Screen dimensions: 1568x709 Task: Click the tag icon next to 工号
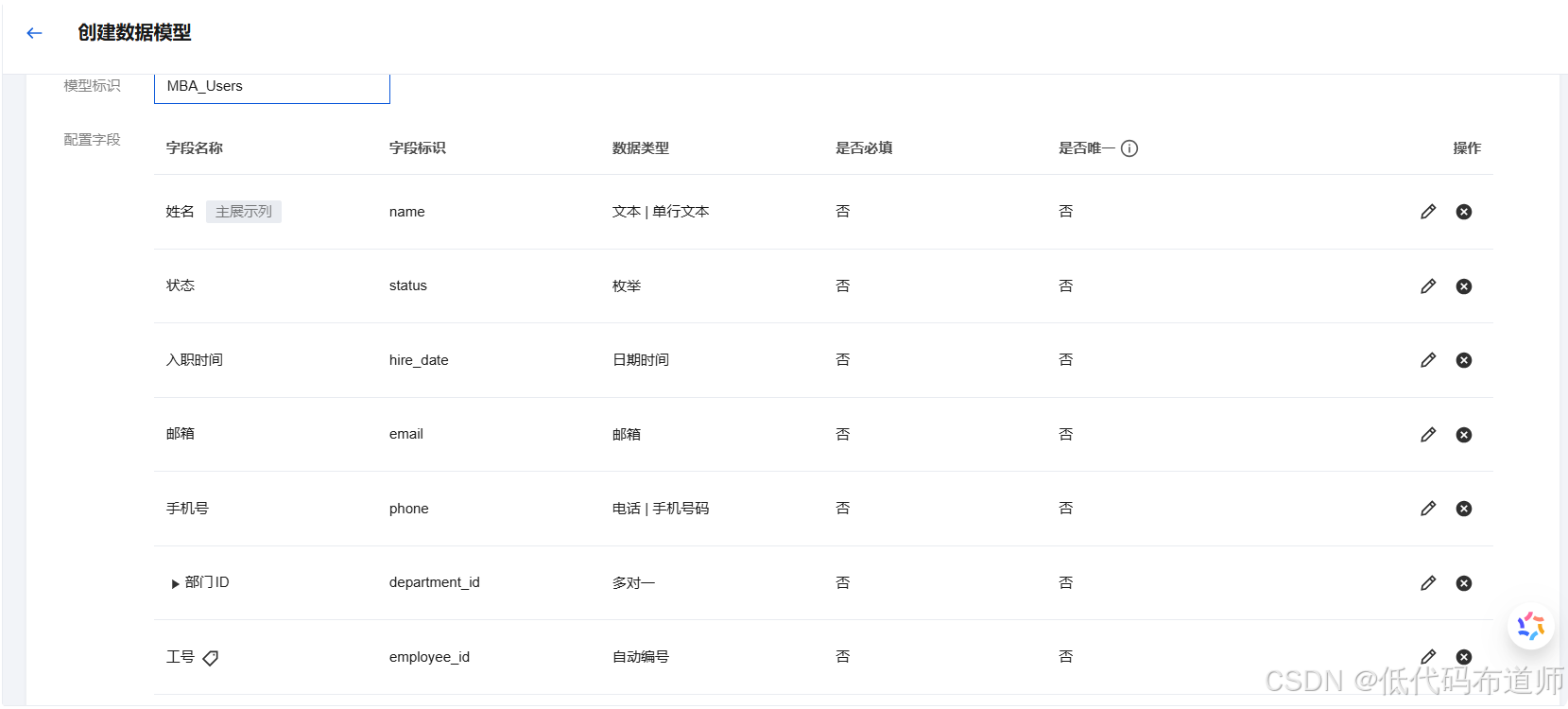[x=211, y=658]
